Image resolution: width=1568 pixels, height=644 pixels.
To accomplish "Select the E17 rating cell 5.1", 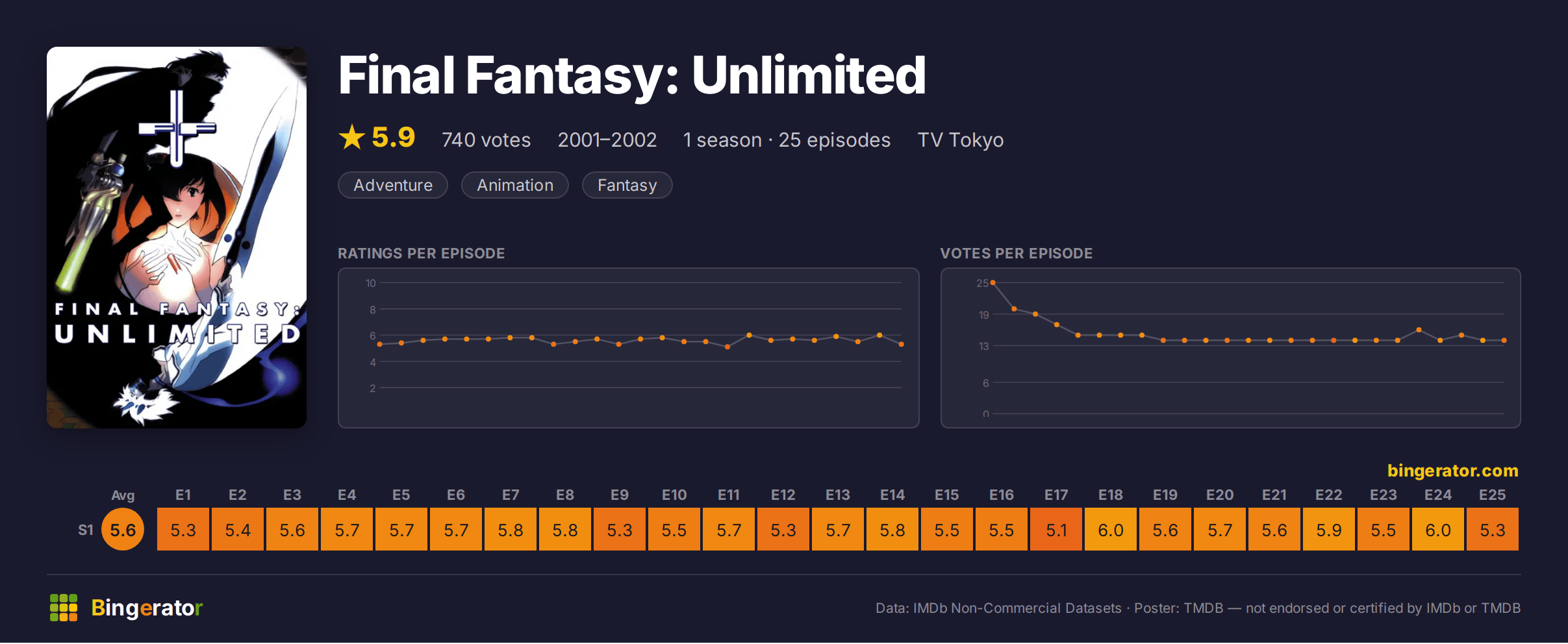I will click(x=1056, y=530).
